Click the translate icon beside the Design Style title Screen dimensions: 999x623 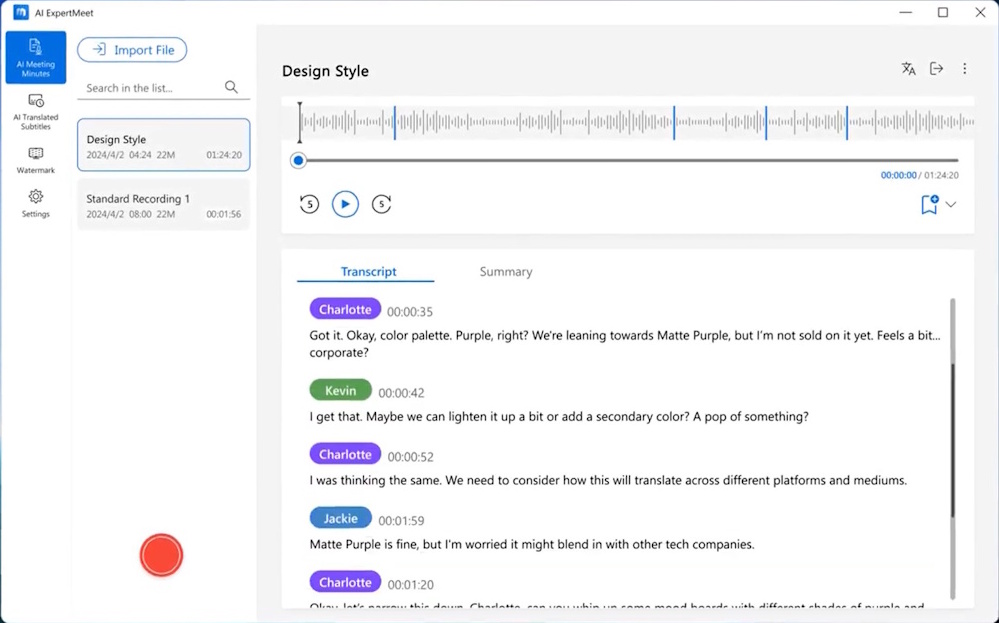[908, 69]
